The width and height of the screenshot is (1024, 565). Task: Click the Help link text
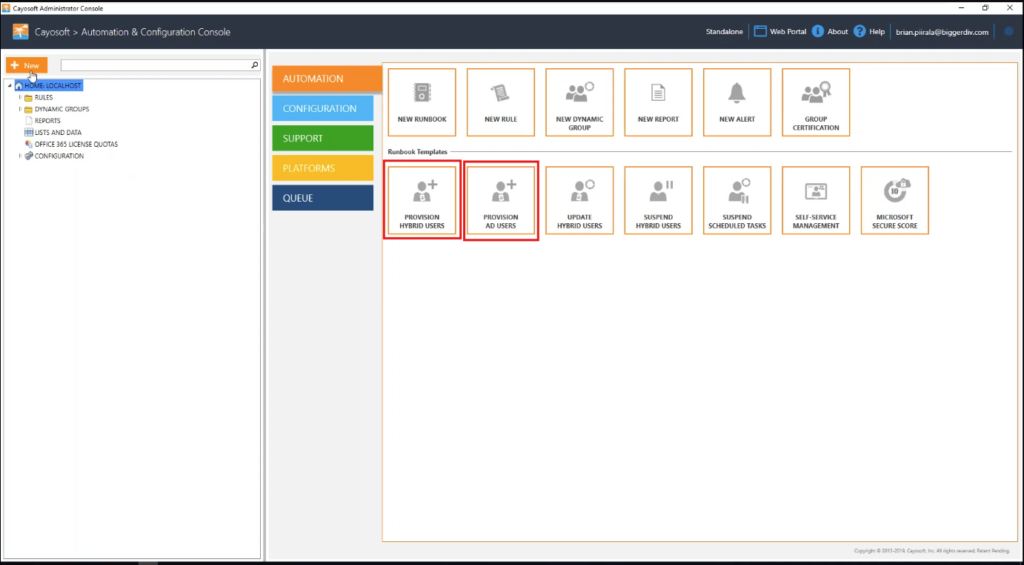click(x=877, y=31)
